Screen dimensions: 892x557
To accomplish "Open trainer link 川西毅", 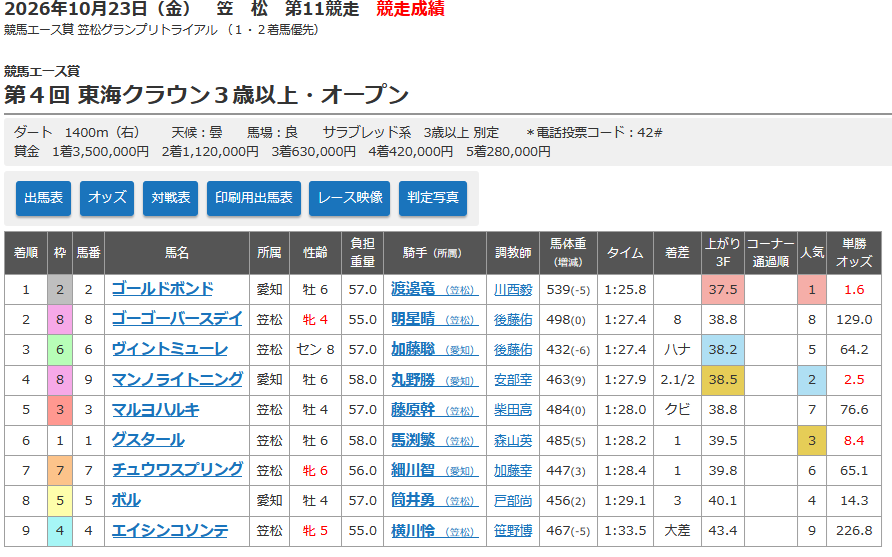I will pyautogui.click(x=513, y=290).
